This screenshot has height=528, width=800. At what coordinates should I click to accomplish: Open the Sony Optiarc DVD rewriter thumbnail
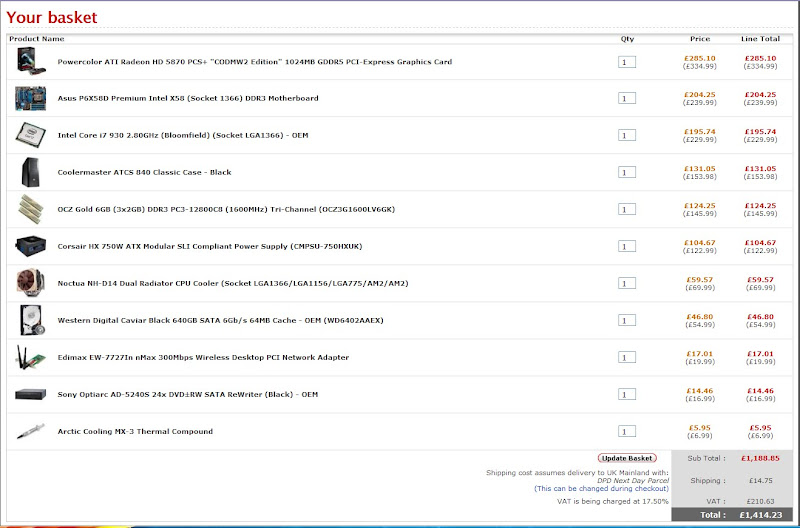coord(30,394)
